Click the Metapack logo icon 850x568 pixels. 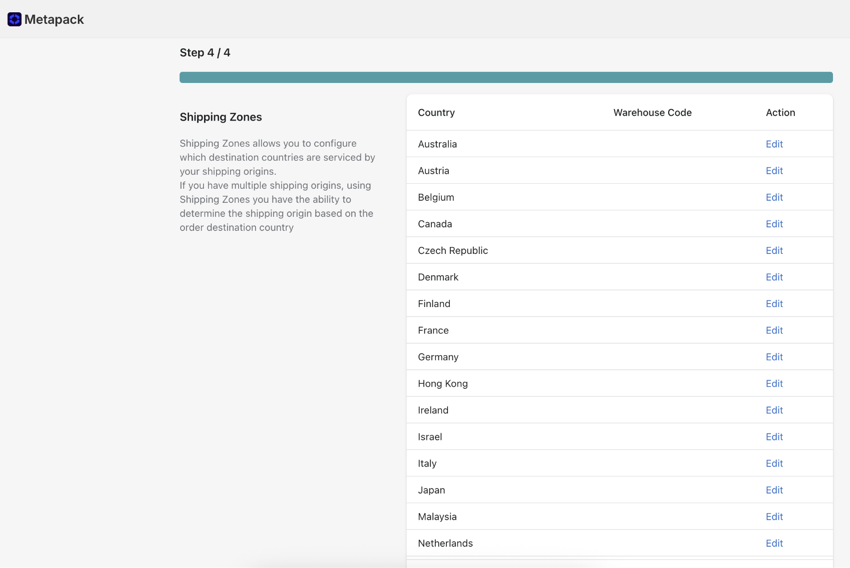point(14,20)
